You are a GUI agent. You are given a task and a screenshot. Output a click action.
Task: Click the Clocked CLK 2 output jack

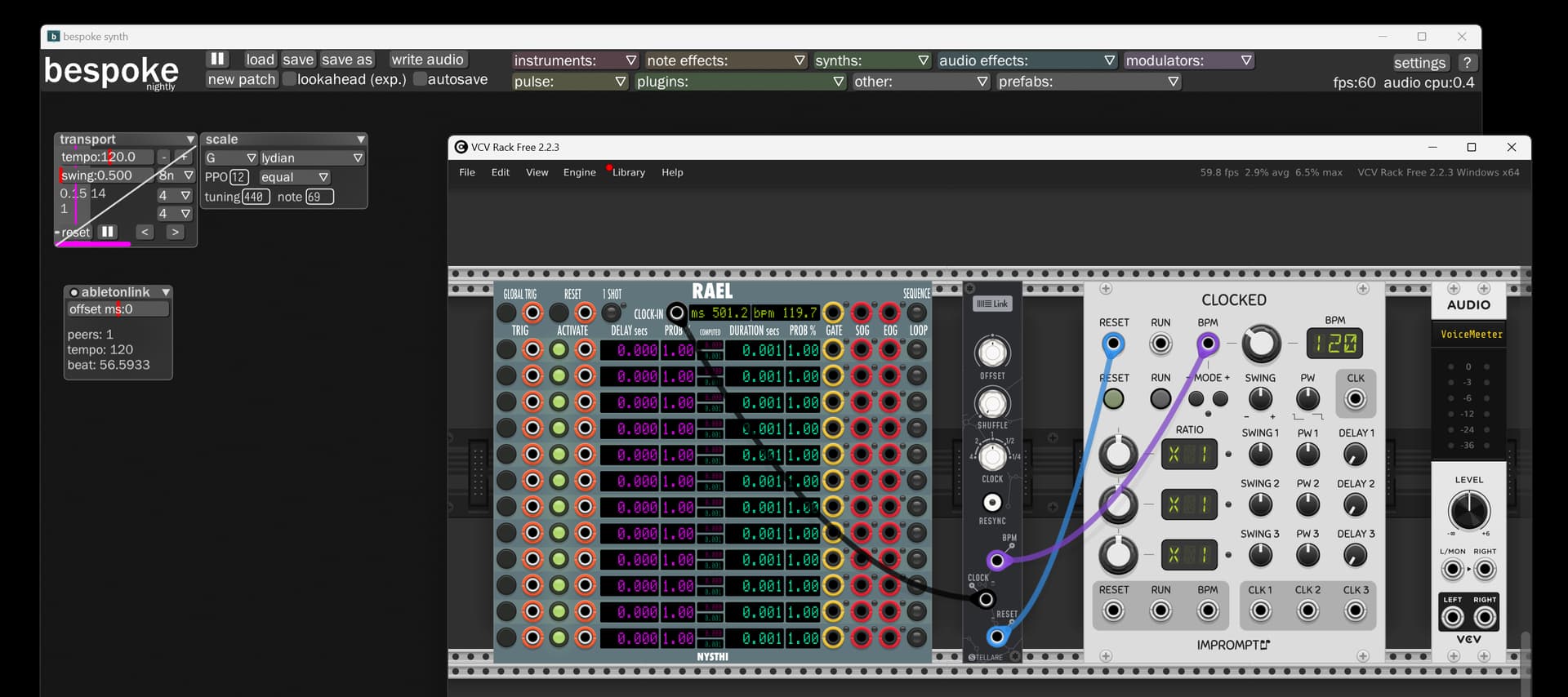point(1307,610)
